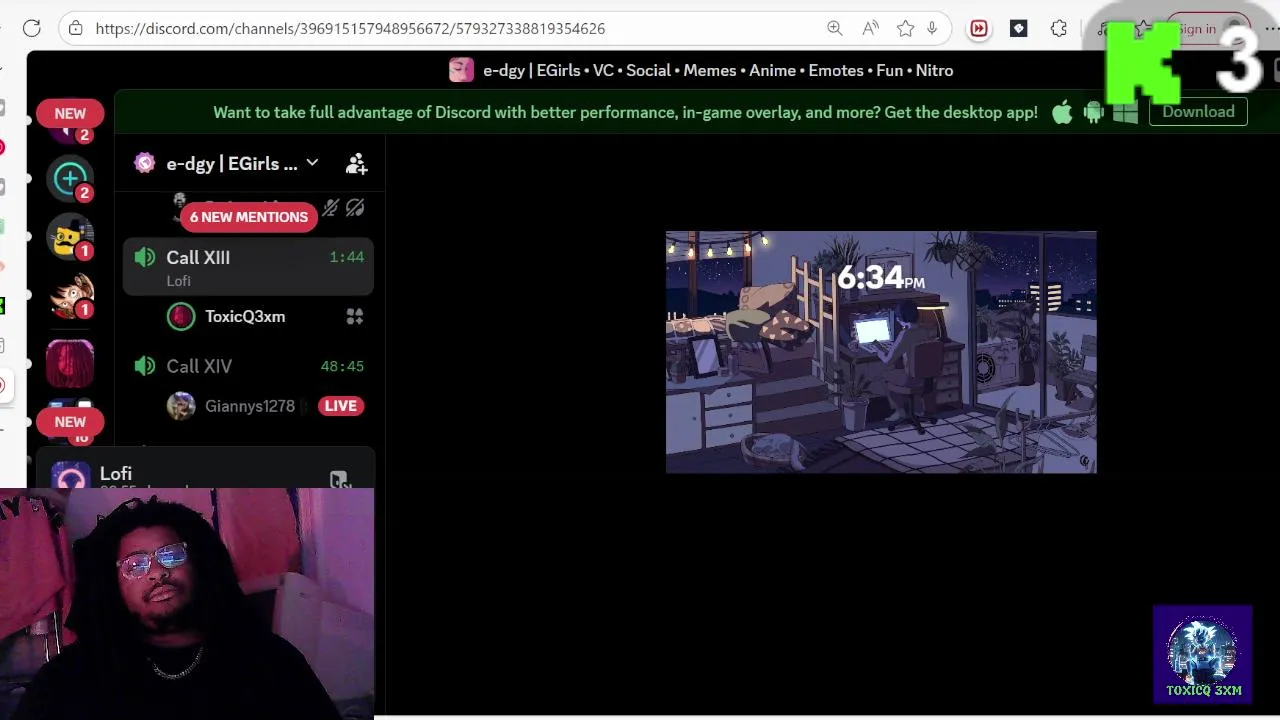Click the Lofi activity app icon
The width and height of the screenshot is (1280, 720).
point(70,476)
